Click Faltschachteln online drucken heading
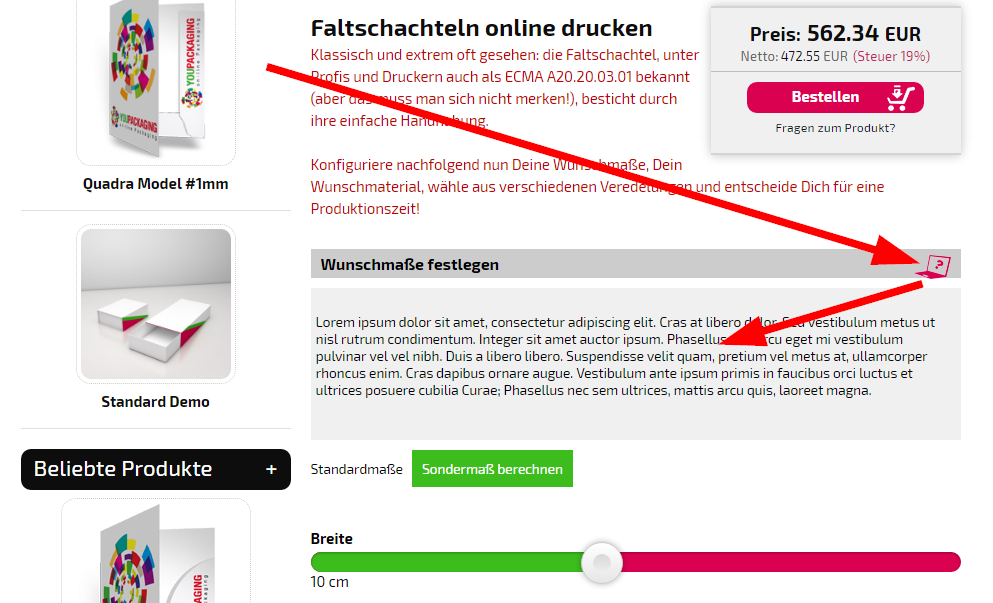Image resolution: width=993 pixels, height=603 pixels. coord(481,29)
